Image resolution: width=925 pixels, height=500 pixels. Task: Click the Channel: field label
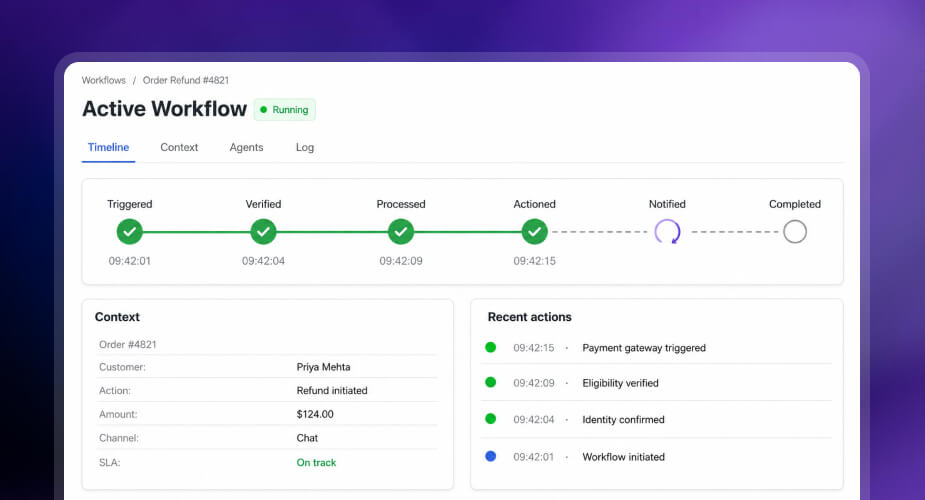[x=119, y=438]
